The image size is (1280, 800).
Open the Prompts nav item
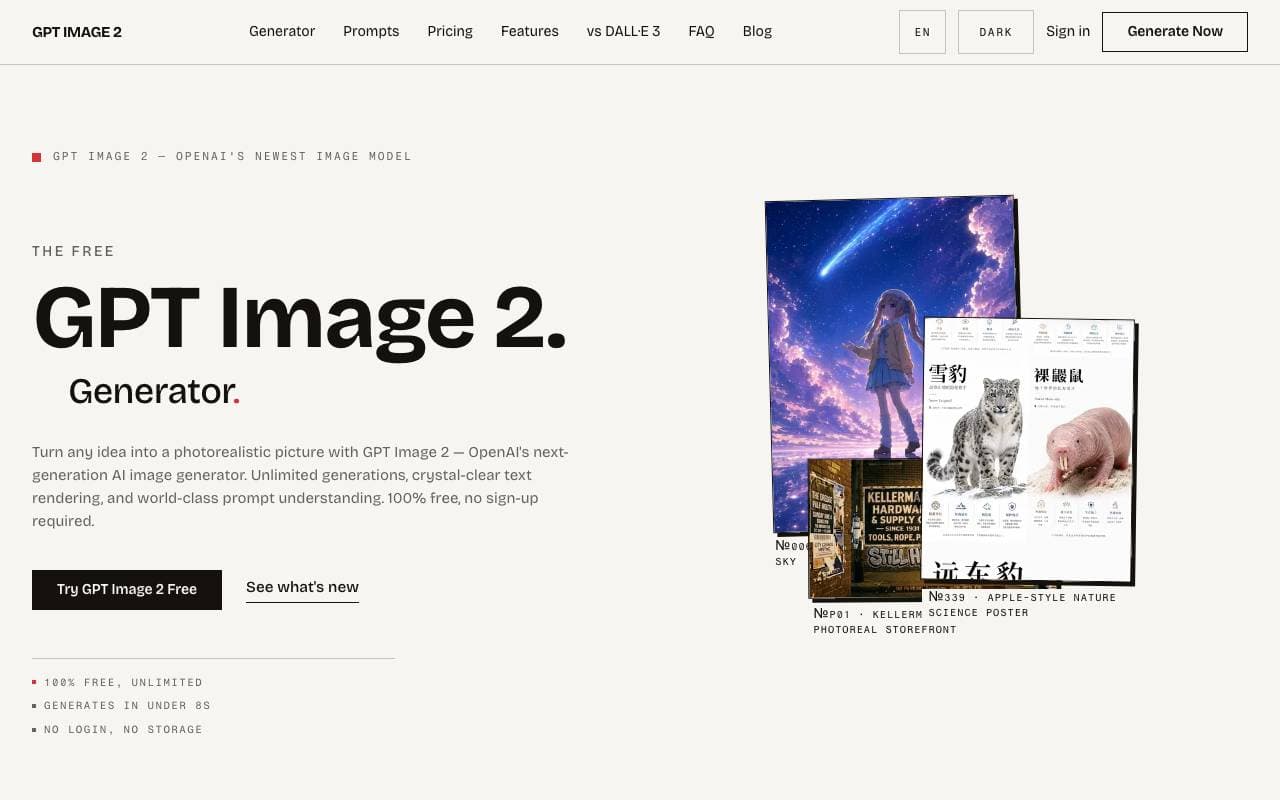371,31
